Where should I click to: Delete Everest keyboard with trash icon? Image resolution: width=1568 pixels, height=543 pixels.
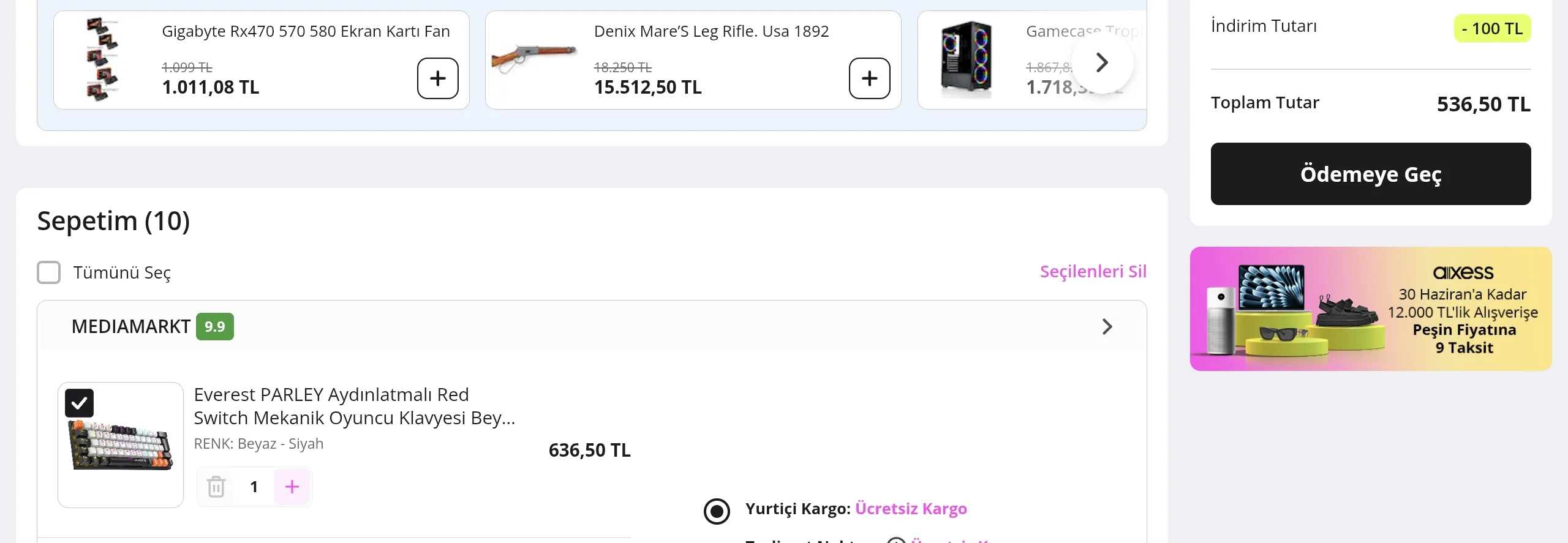(x=216, y=487)
